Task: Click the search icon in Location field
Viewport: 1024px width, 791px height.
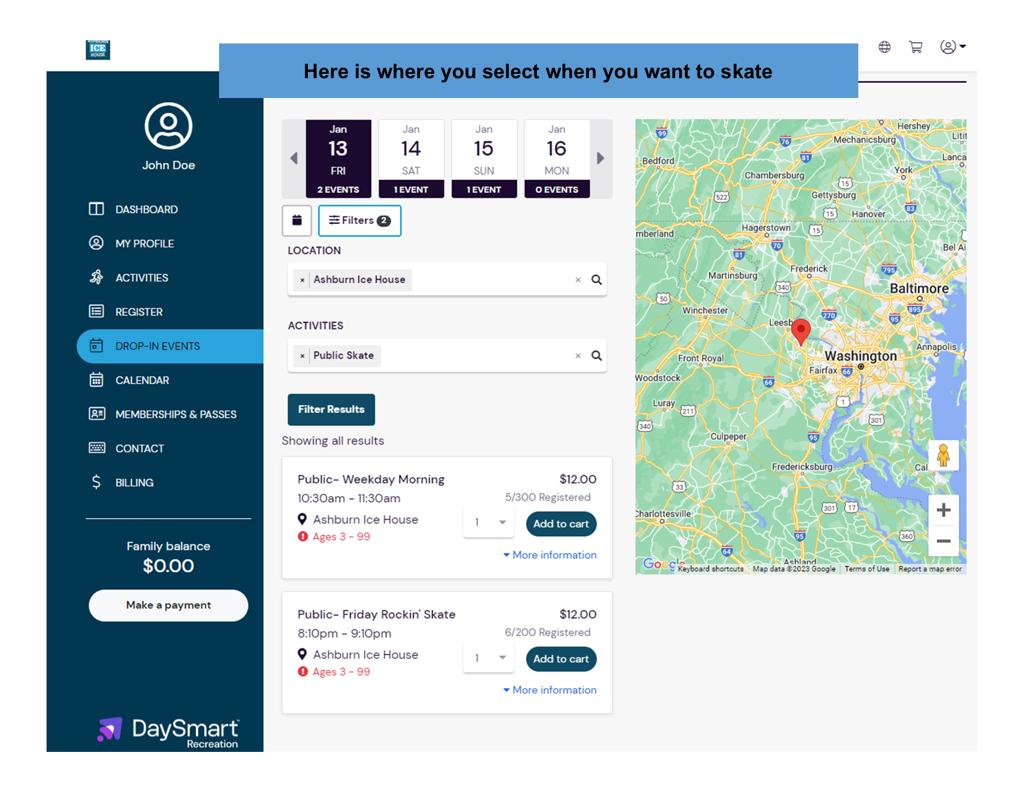Action: 596,280
